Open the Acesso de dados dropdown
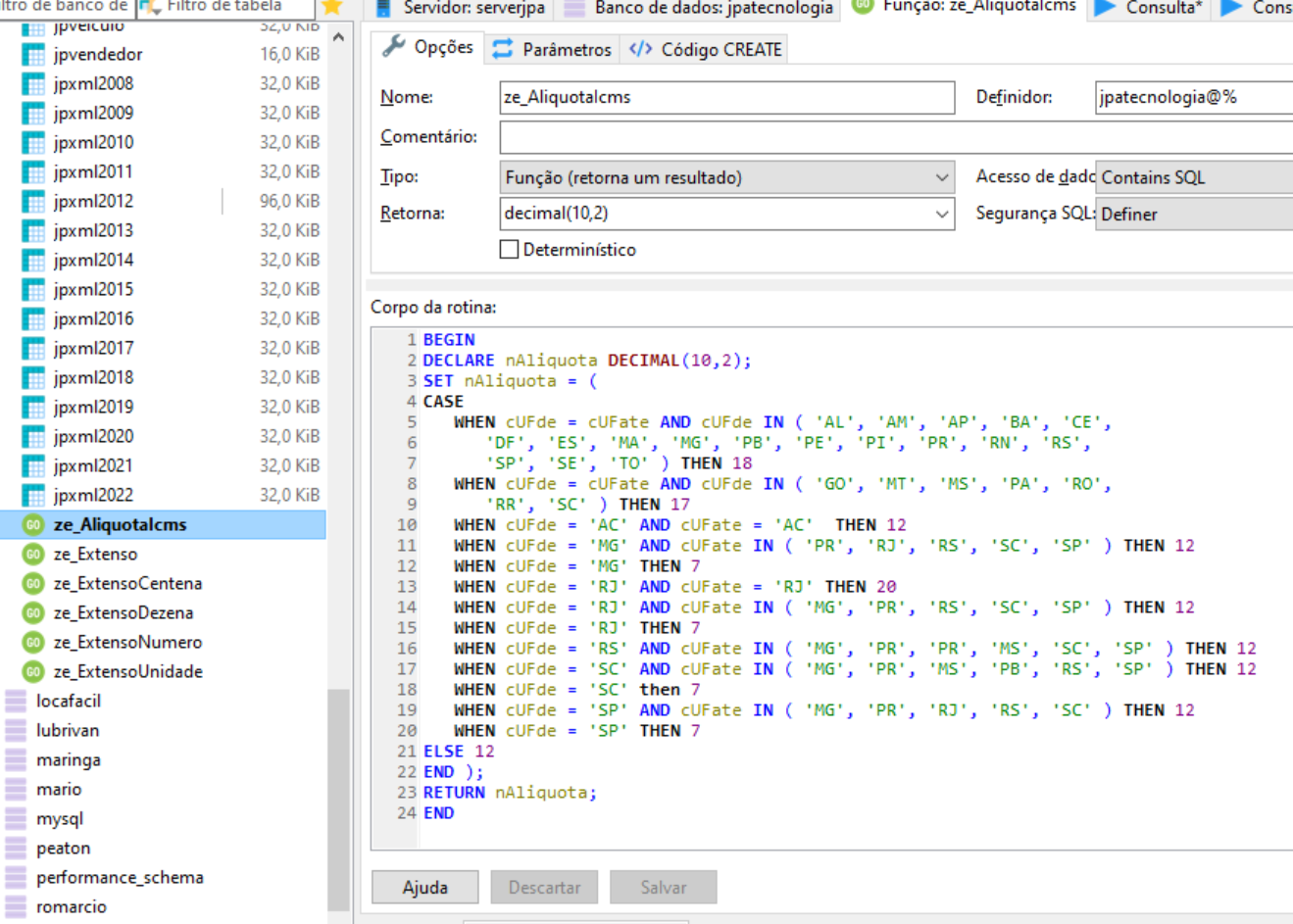1293x924 pixels. [1193, 177]
